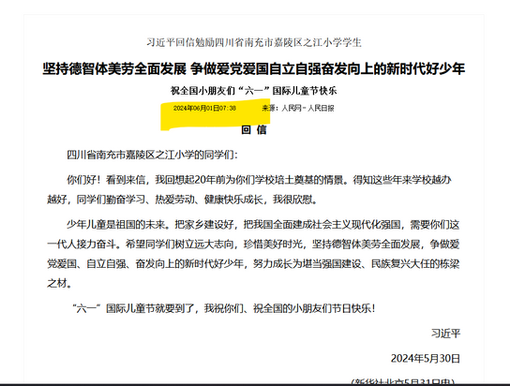
Task: Click the bold headline starting "坚持德智体美劳全面发展"
Action: pyautogui.click(x=254, y=69)
